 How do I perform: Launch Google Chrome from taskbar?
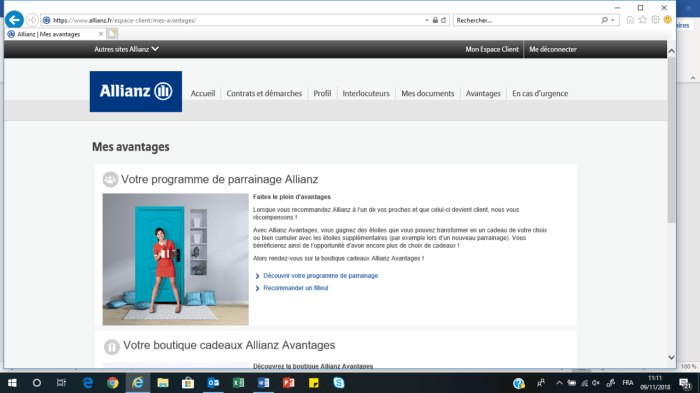pyautogui.click(x=112, y=383)
